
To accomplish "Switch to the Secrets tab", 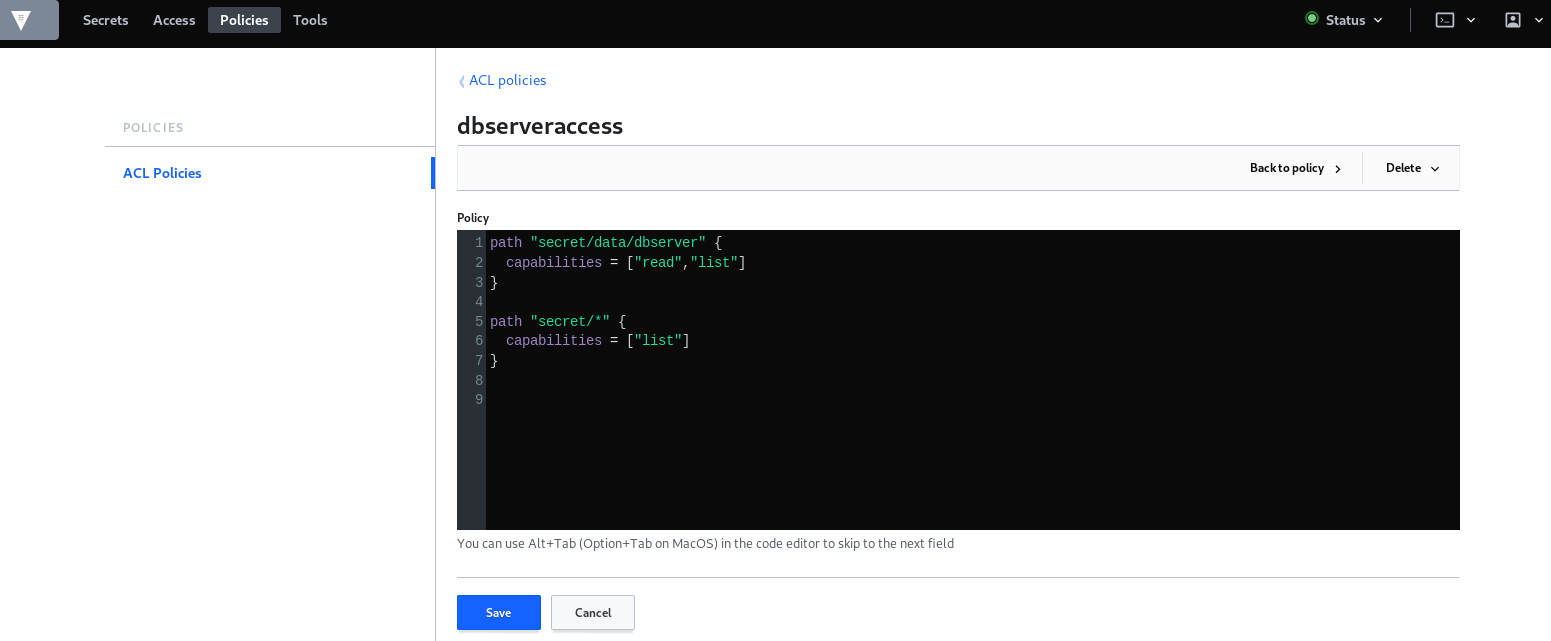I will (105, 19).
